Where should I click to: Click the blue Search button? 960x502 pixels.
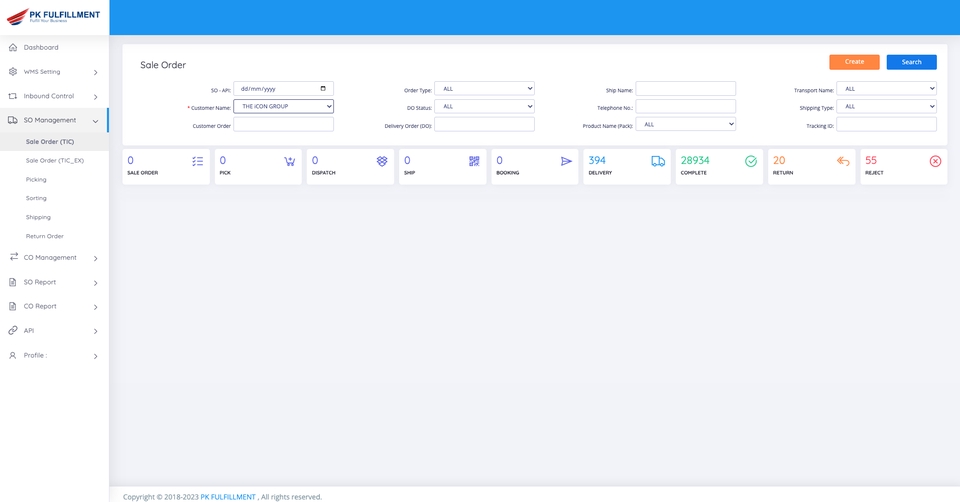911,62
